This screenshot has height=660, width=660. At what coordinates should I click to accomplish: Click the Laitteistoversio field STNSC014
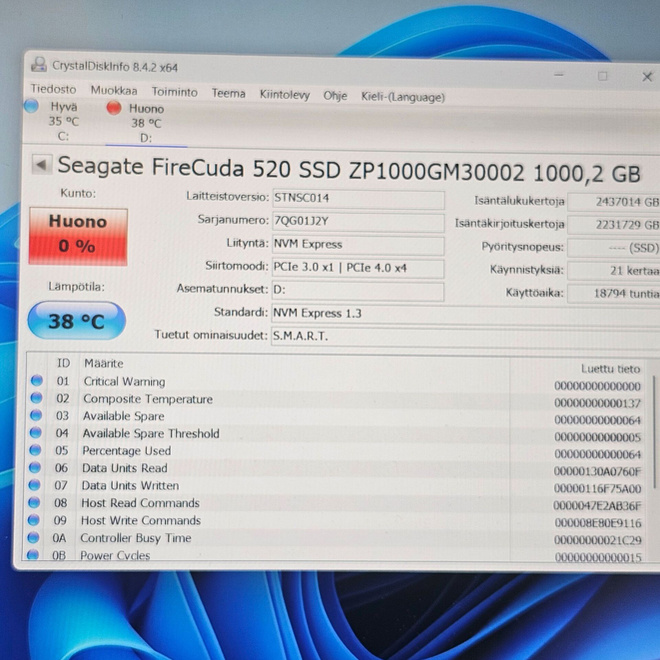tap(358, 199)
